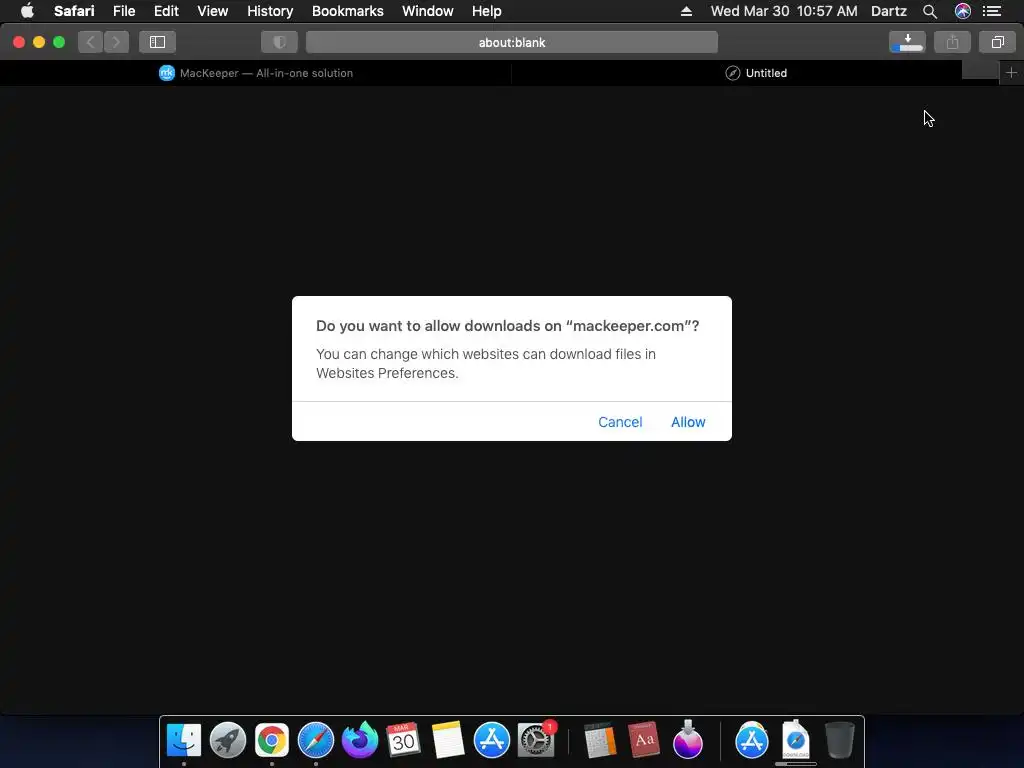1024x768 pixels.
Task: Open Notification Center list icon
Action: 992,11
